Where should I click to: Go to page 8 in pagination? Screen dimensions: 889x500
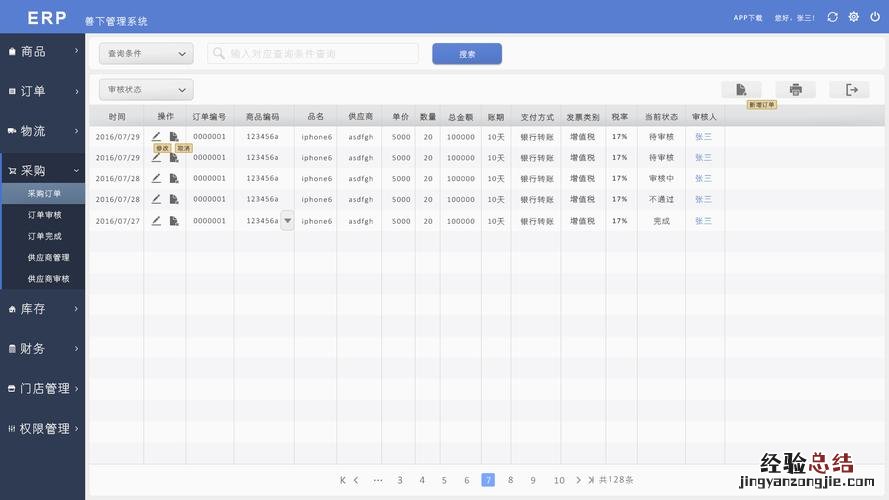click(x=510, y=480)
